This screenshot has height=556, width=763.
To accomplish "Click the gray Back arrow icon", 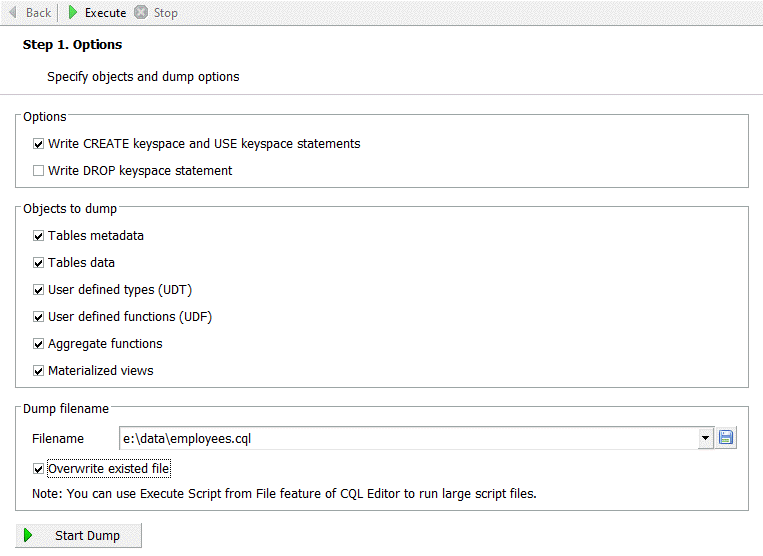I will point(12,13).
